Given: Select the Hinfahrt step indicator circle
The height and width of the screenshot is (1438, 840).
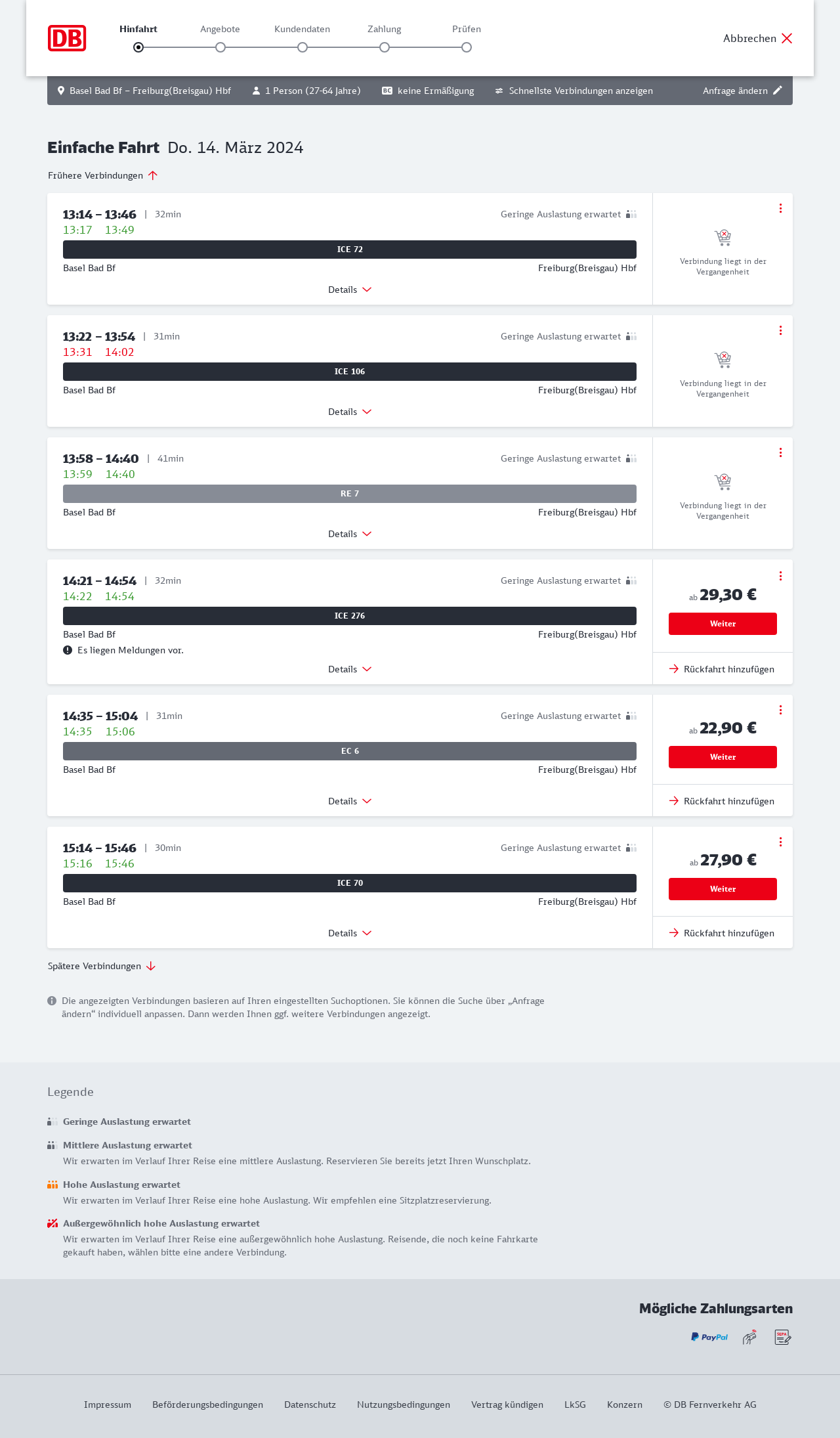Looking at the screenshot, I should (138, 47).
